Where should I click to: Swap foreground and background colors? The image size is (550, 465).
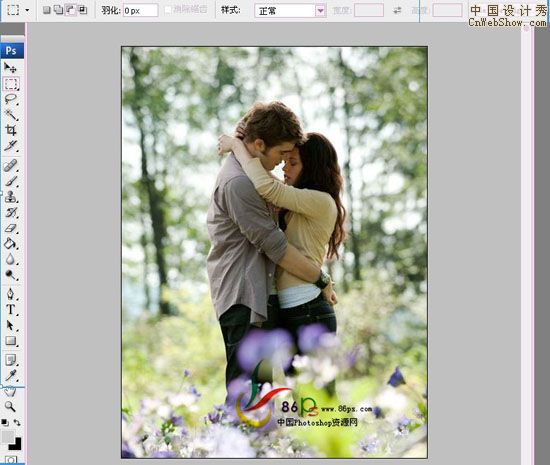pyautogui.click(x=17, y=423)
